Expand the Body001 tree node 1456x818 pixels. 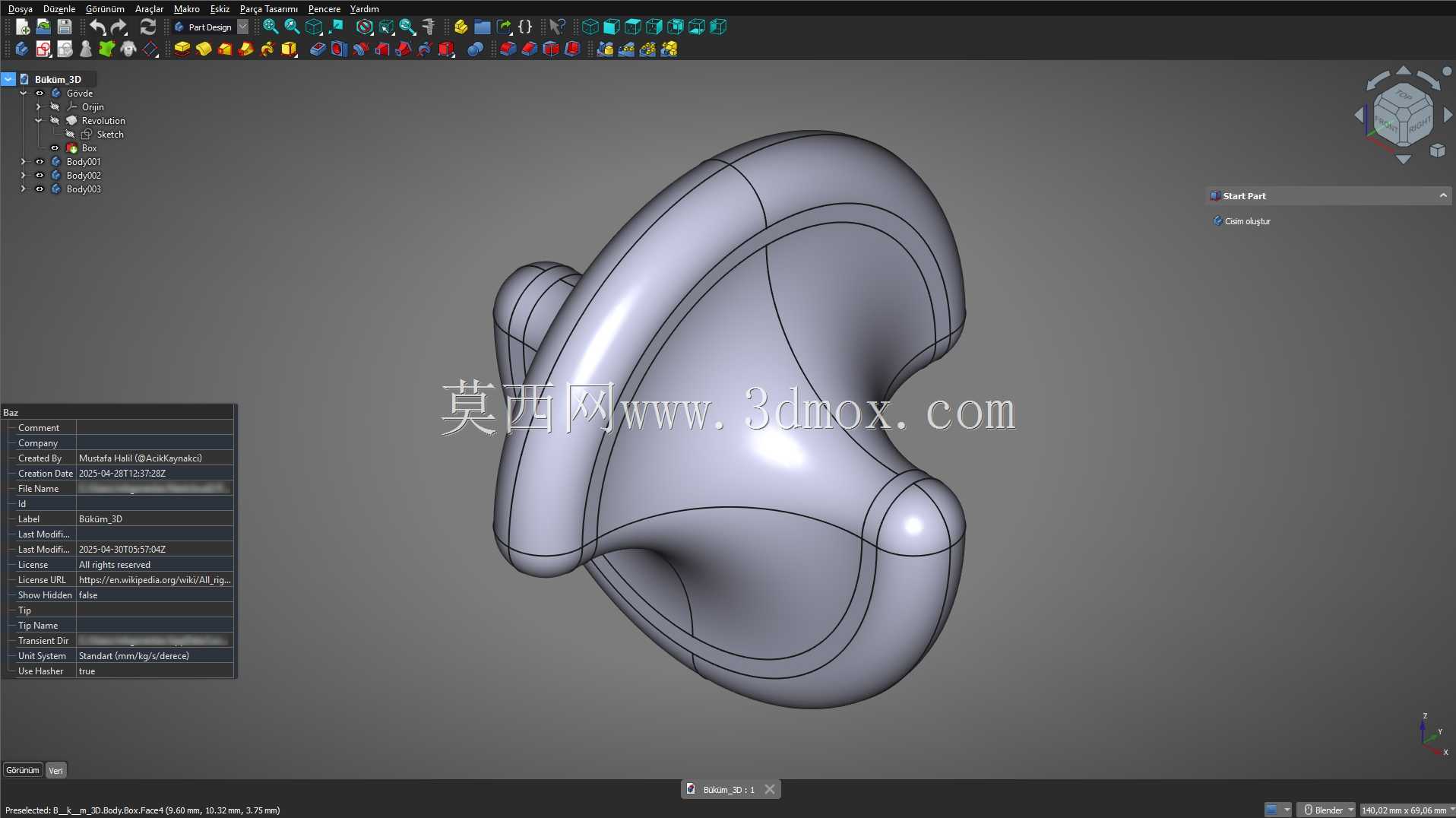(23, 162)
